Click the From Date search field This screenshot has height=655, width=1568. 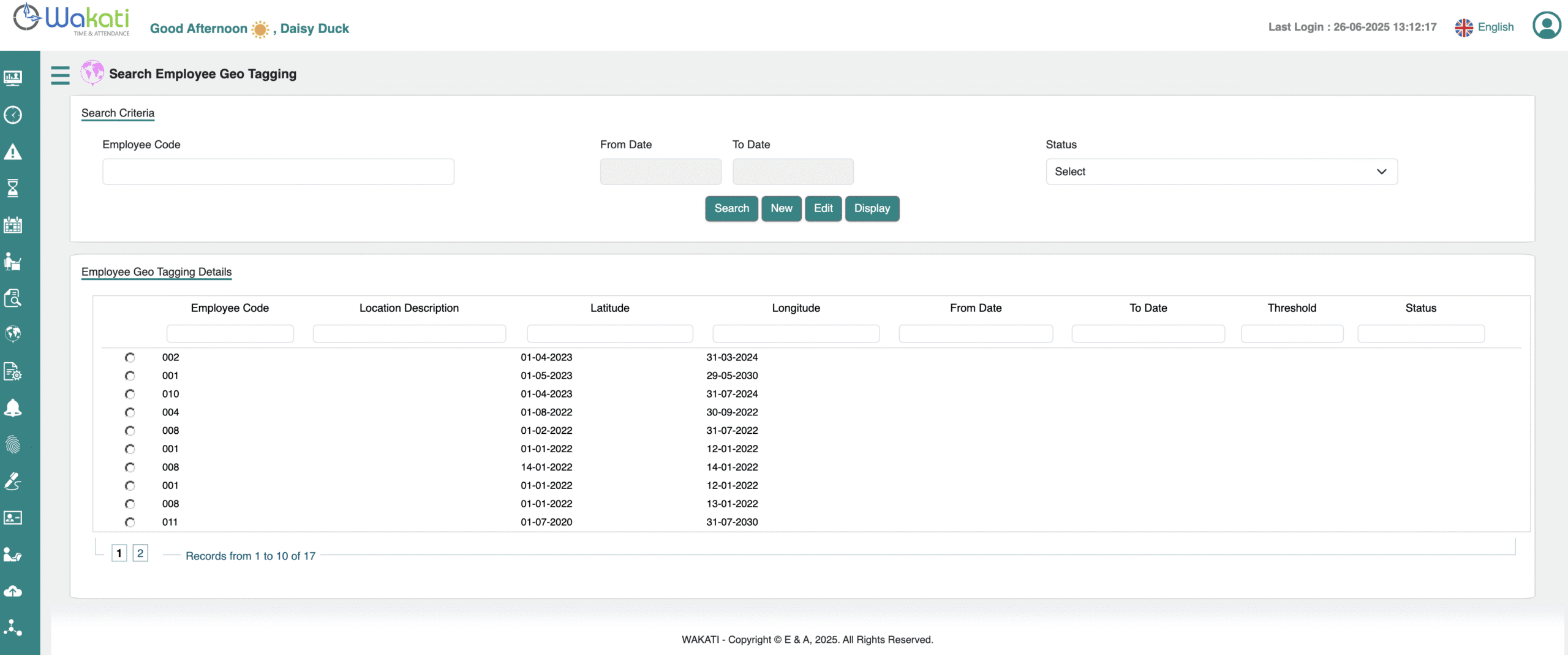660,172
